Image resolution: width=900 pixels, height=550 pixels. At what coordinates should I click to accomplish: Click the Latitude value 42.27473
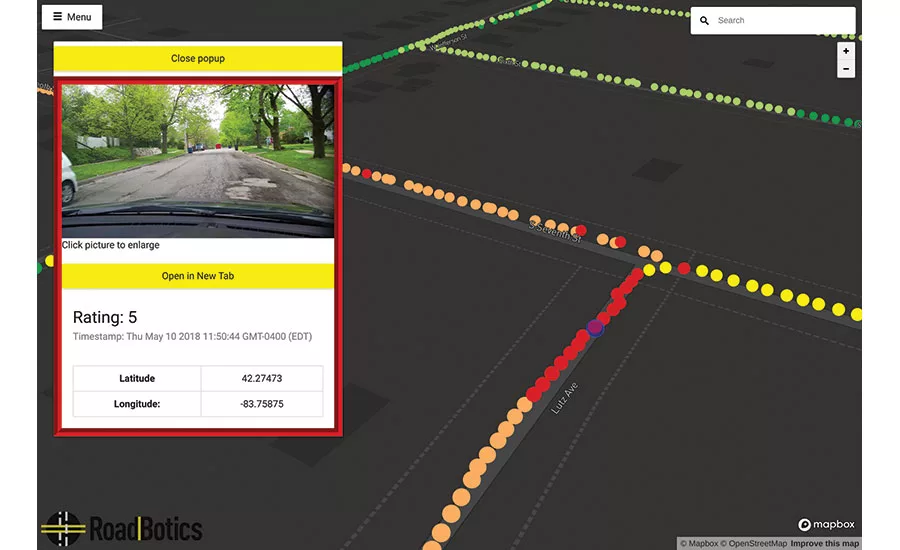click(262, 379)
